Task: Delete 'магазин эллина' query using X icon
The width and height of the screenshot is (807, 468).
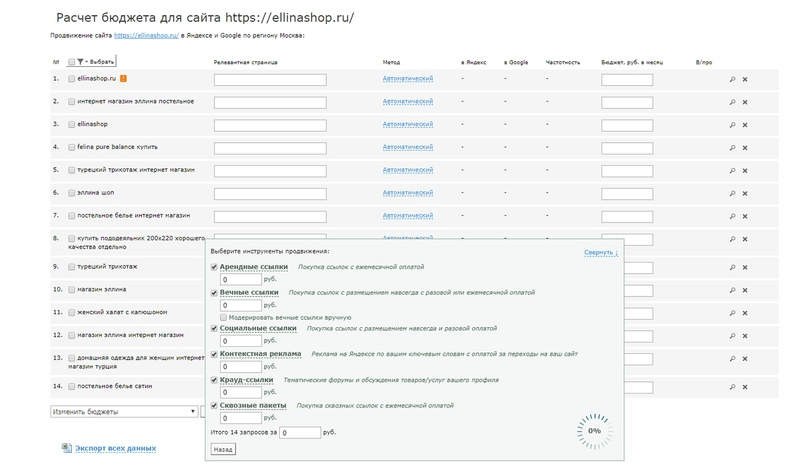Action: click(745, 290)
